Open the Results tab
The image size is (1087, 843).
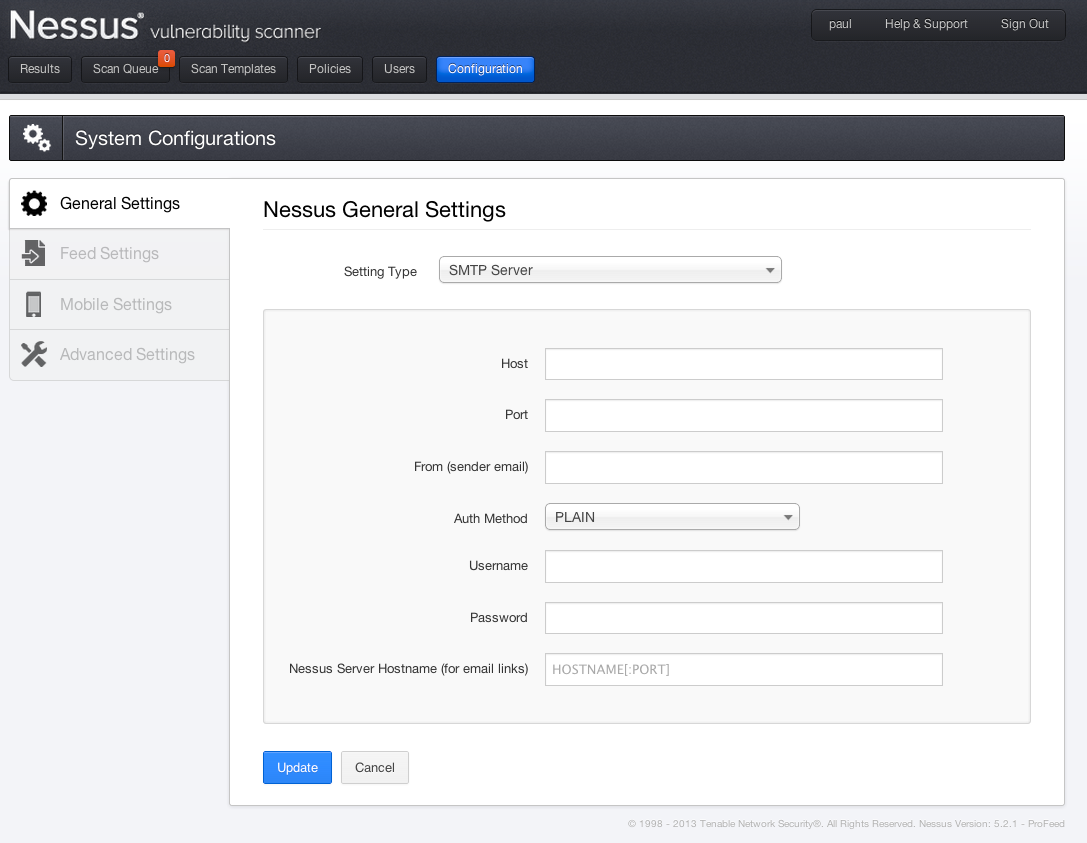[40, 69]
